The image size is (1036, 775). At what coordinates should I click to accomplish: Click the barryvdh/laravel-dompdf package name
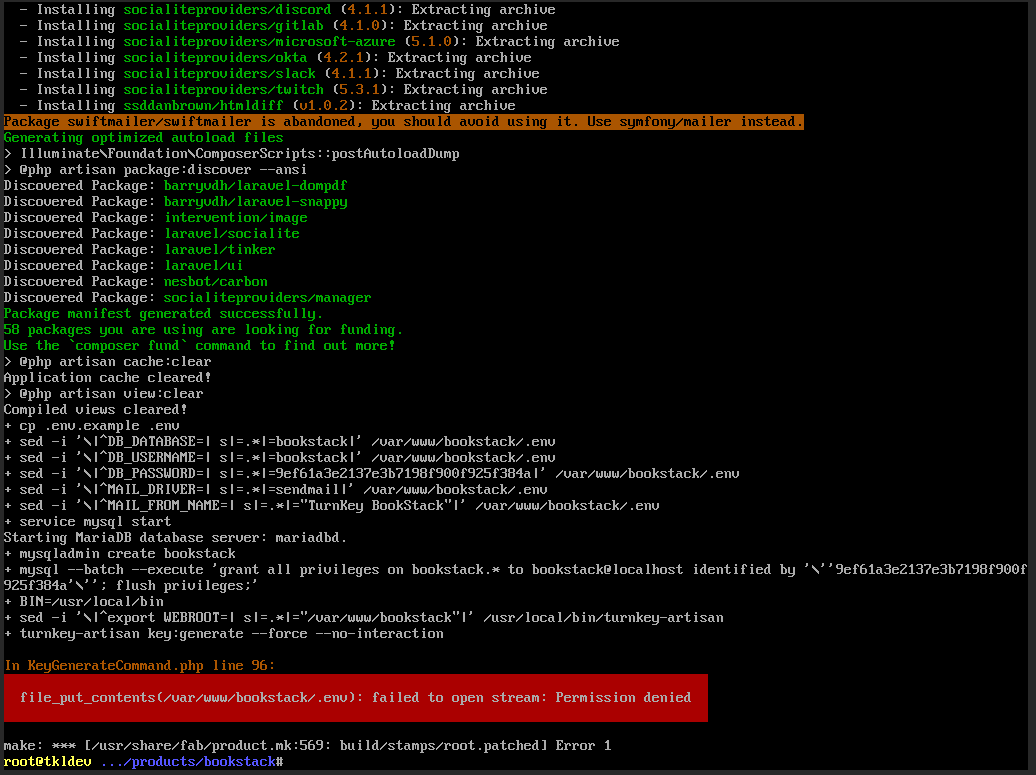pos(255,185)
